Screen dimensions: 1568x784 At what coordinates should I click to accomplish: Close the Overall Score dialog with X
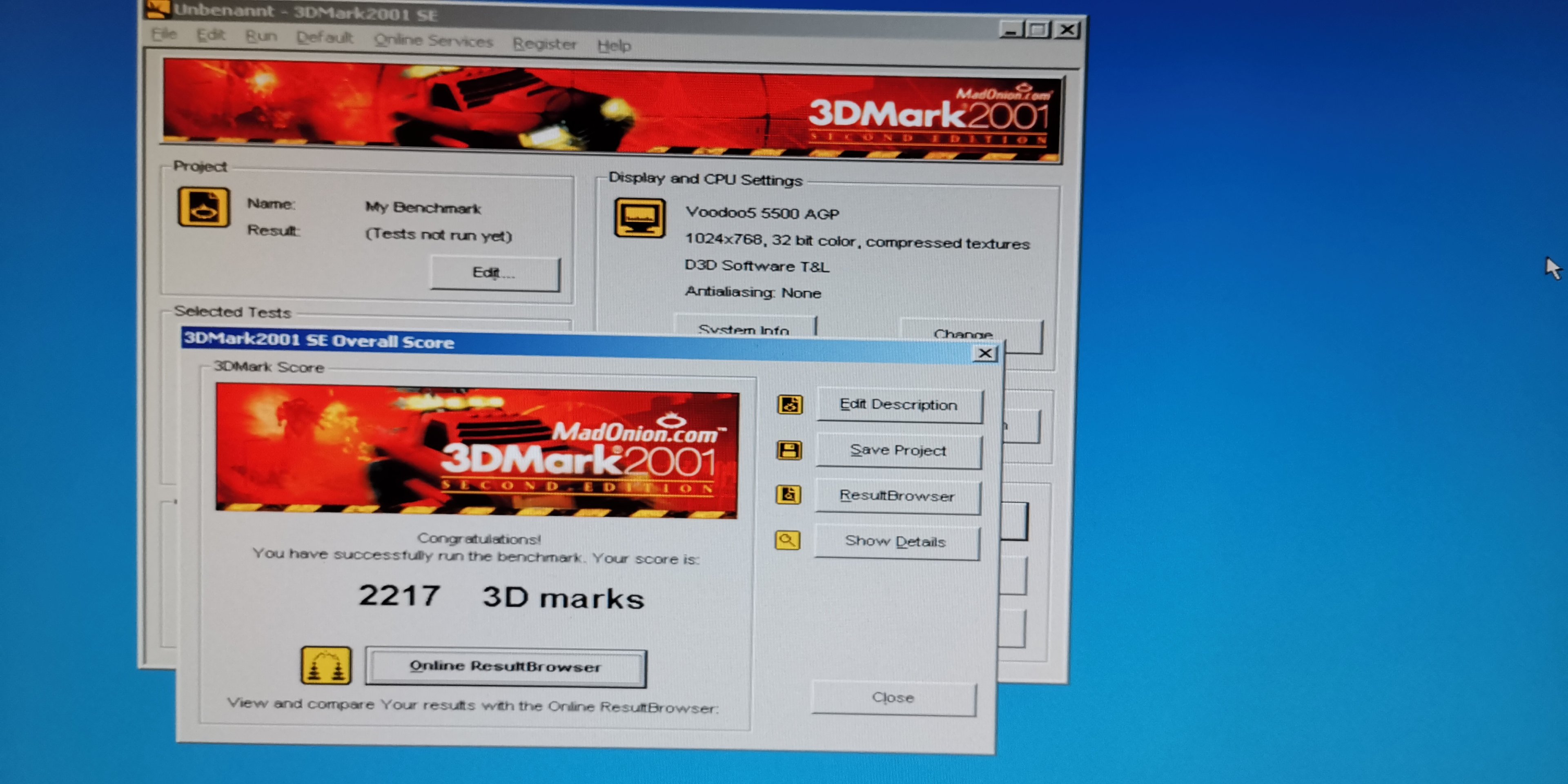(x=985, y=354)
